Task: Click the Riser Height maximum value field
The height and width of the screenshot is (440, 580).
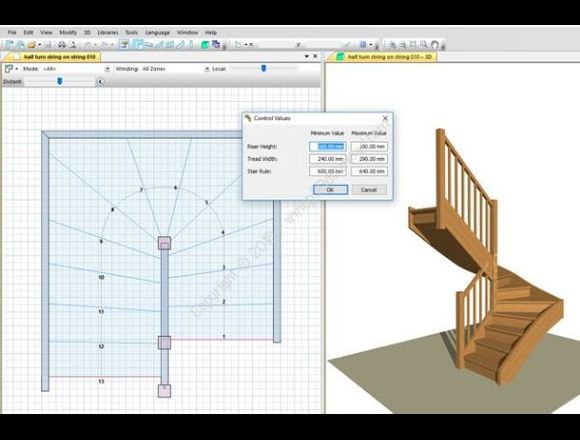Action: [x=369, y=146]
